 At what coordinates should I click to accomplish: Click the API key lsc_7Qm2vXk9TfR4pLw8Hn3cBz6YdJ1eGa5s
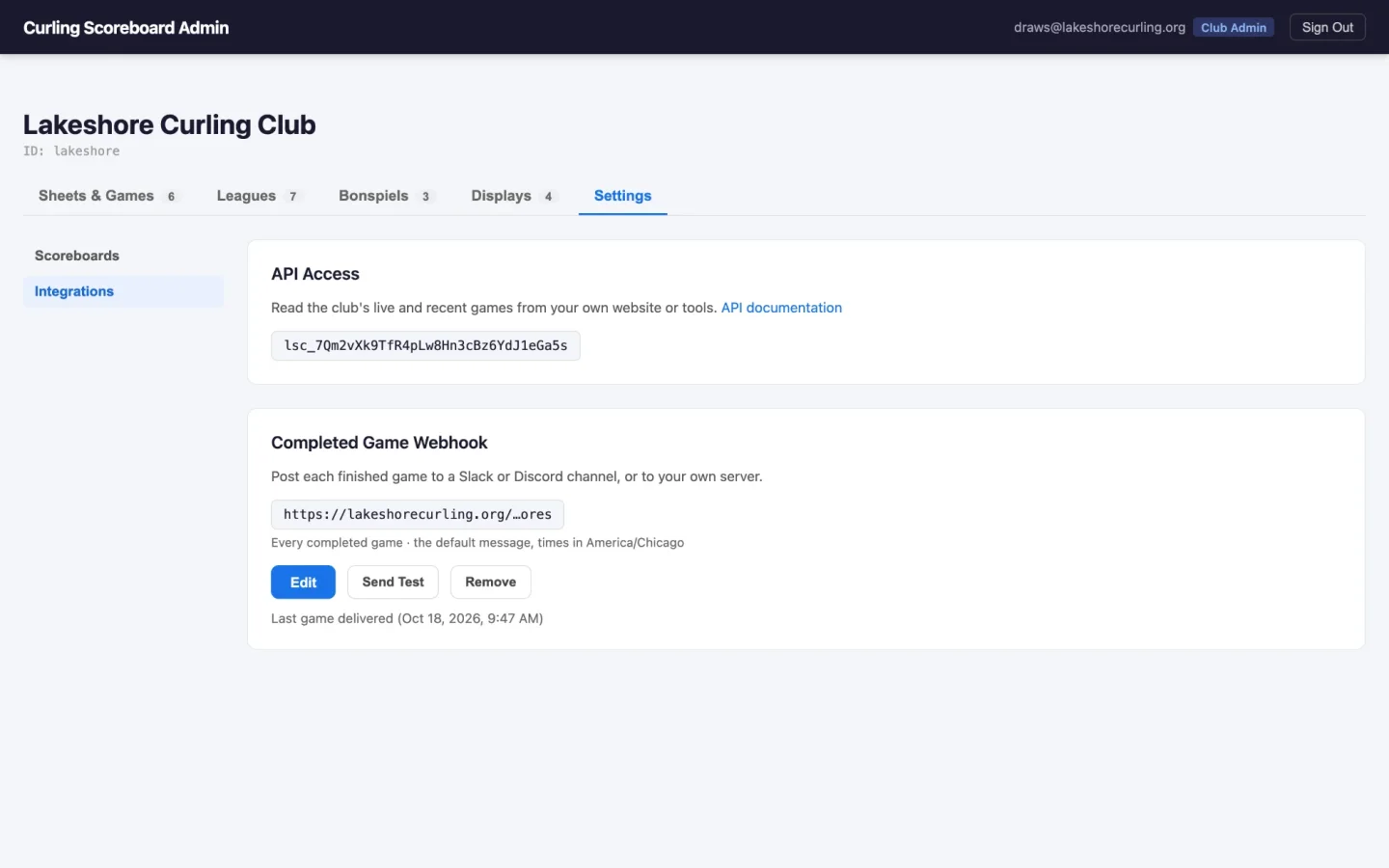(x=425, y=345)
